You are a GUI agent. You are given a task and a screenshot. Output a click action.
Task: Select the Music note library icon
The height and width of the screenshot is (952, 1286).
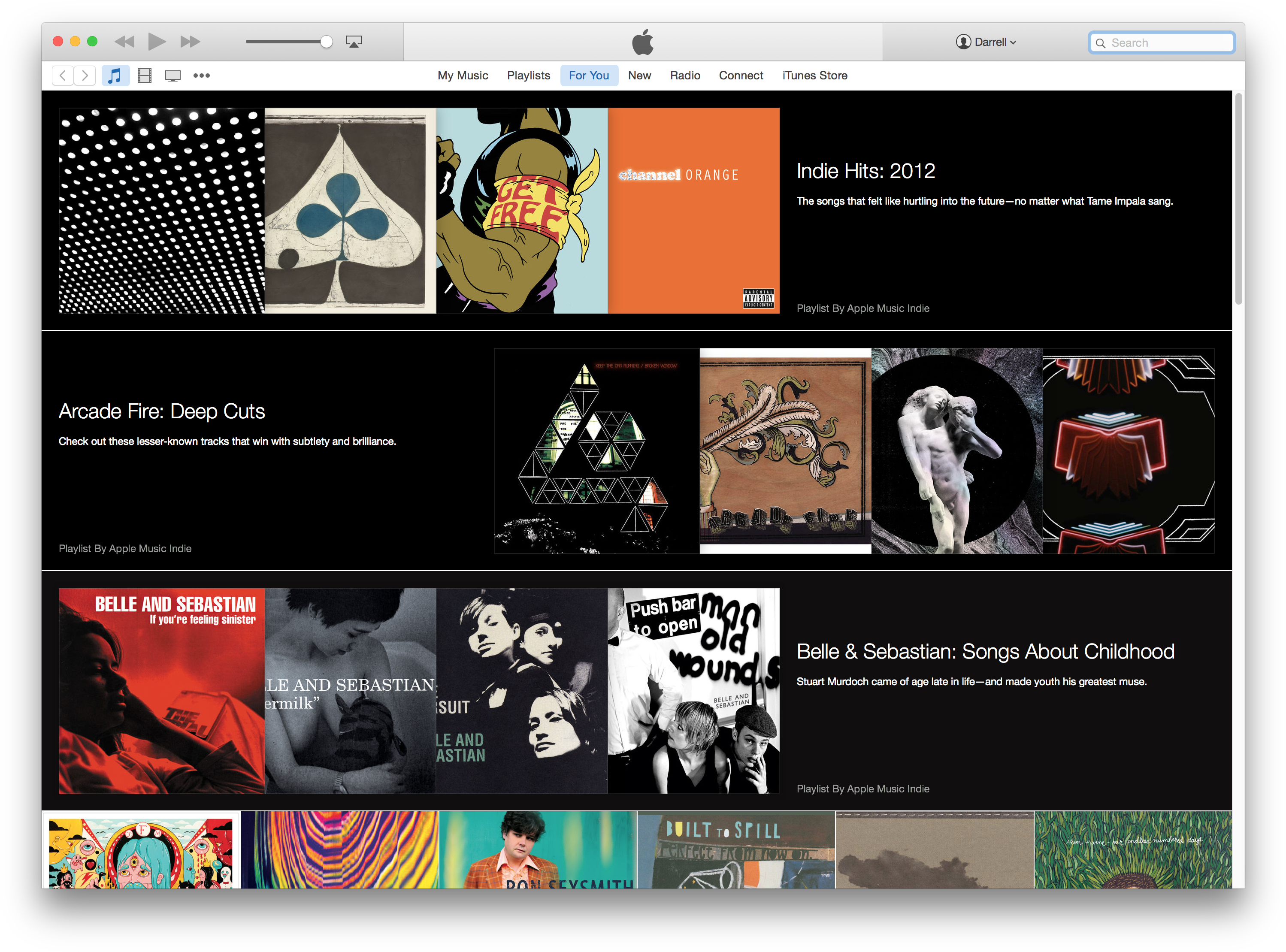115,76
